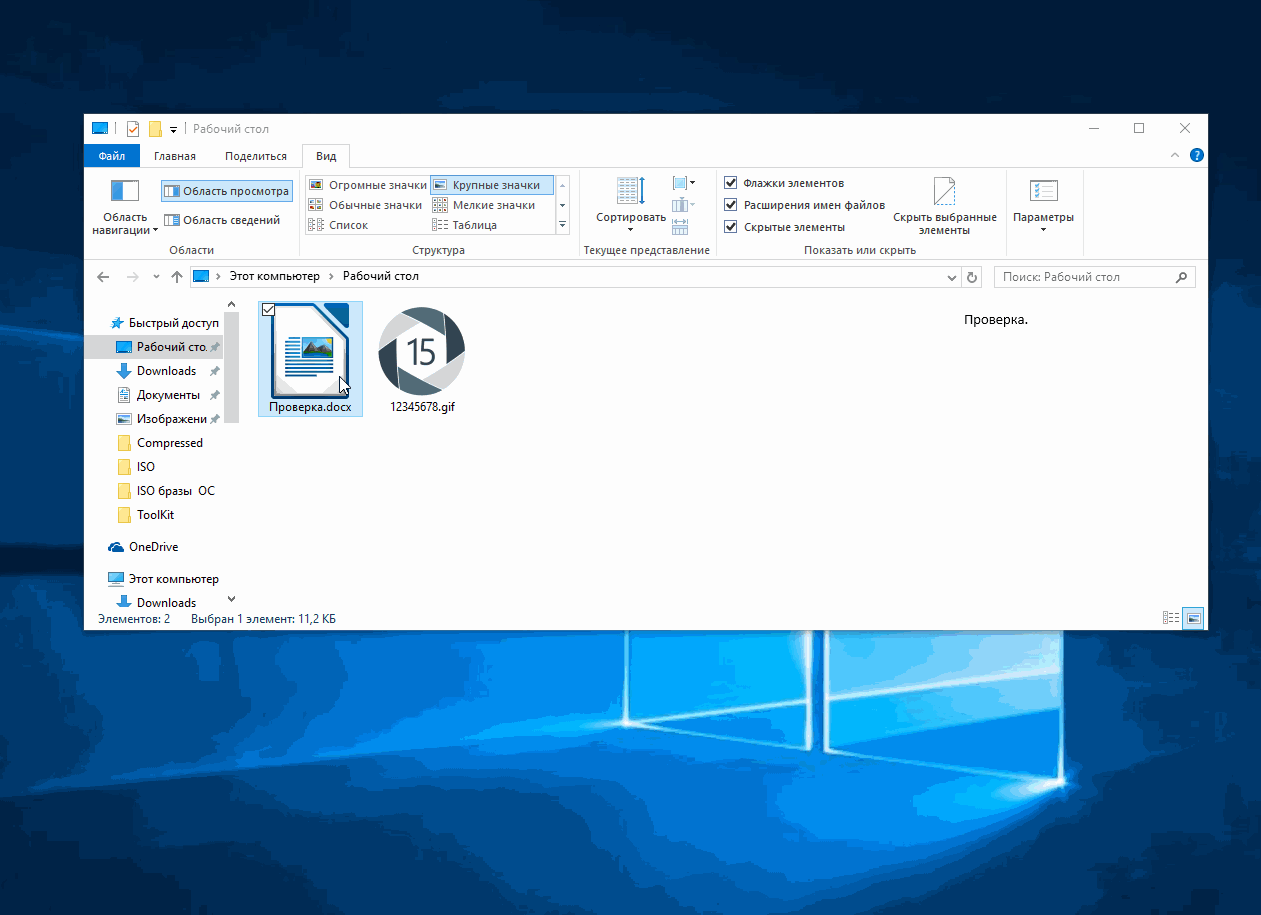Refresh the current folder

[973, 277]
